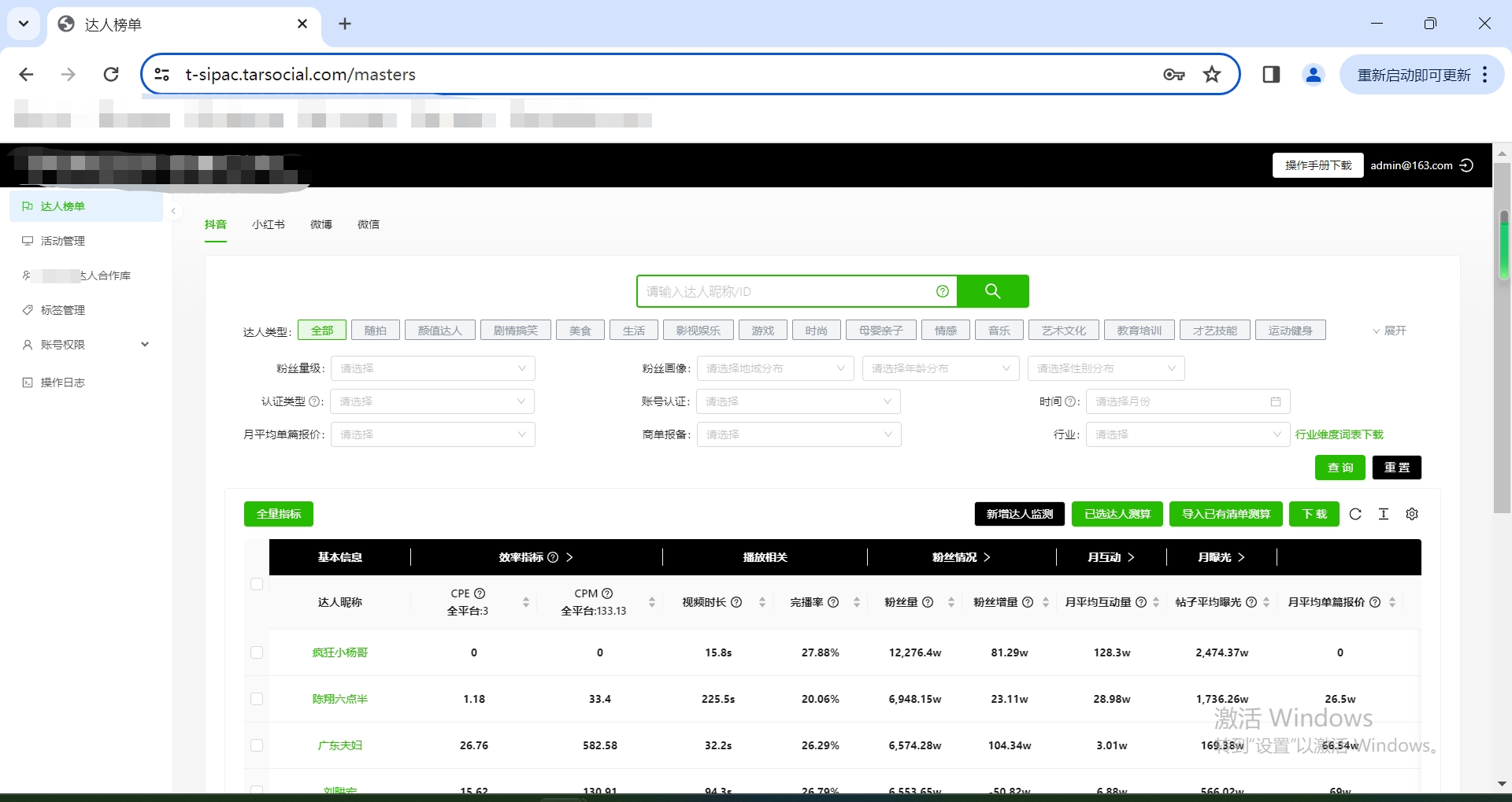Image resolution: width=1512 pixels, height=802 pixels.
Task: Open the 商单报备 dropdown
Action: pos(799,434)
